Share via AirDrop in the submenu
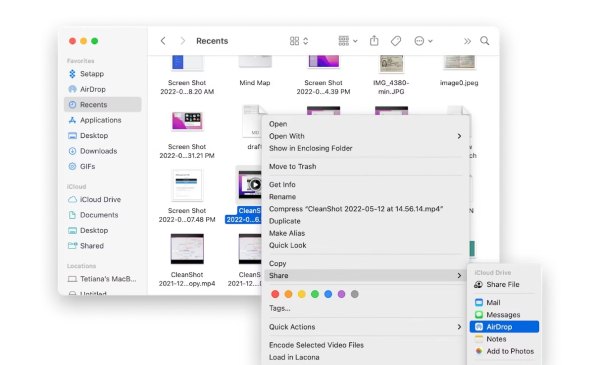The height and width of the screenshot is (365, 600). tap(504, 327)
